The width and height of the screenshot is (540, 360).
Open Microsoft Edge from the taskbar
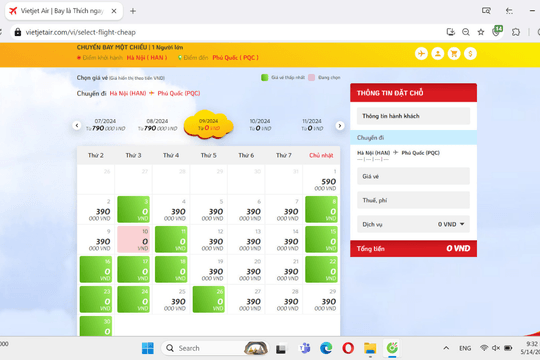click(326, 348)
